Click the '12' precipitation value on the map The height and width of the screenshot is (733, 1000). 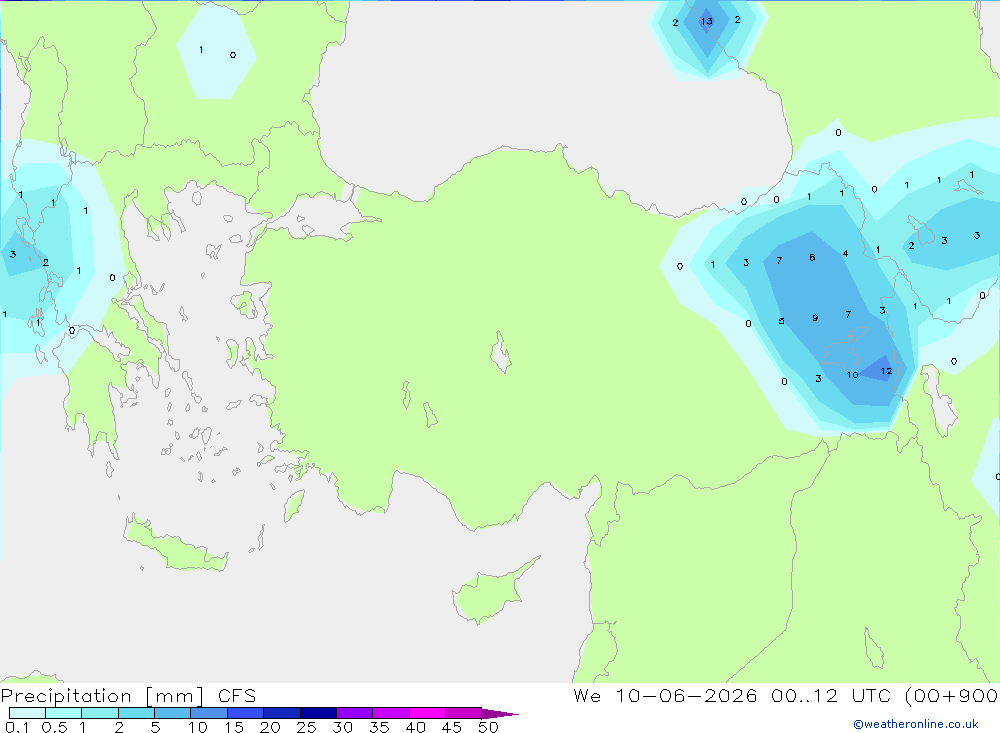coord(886,371)
